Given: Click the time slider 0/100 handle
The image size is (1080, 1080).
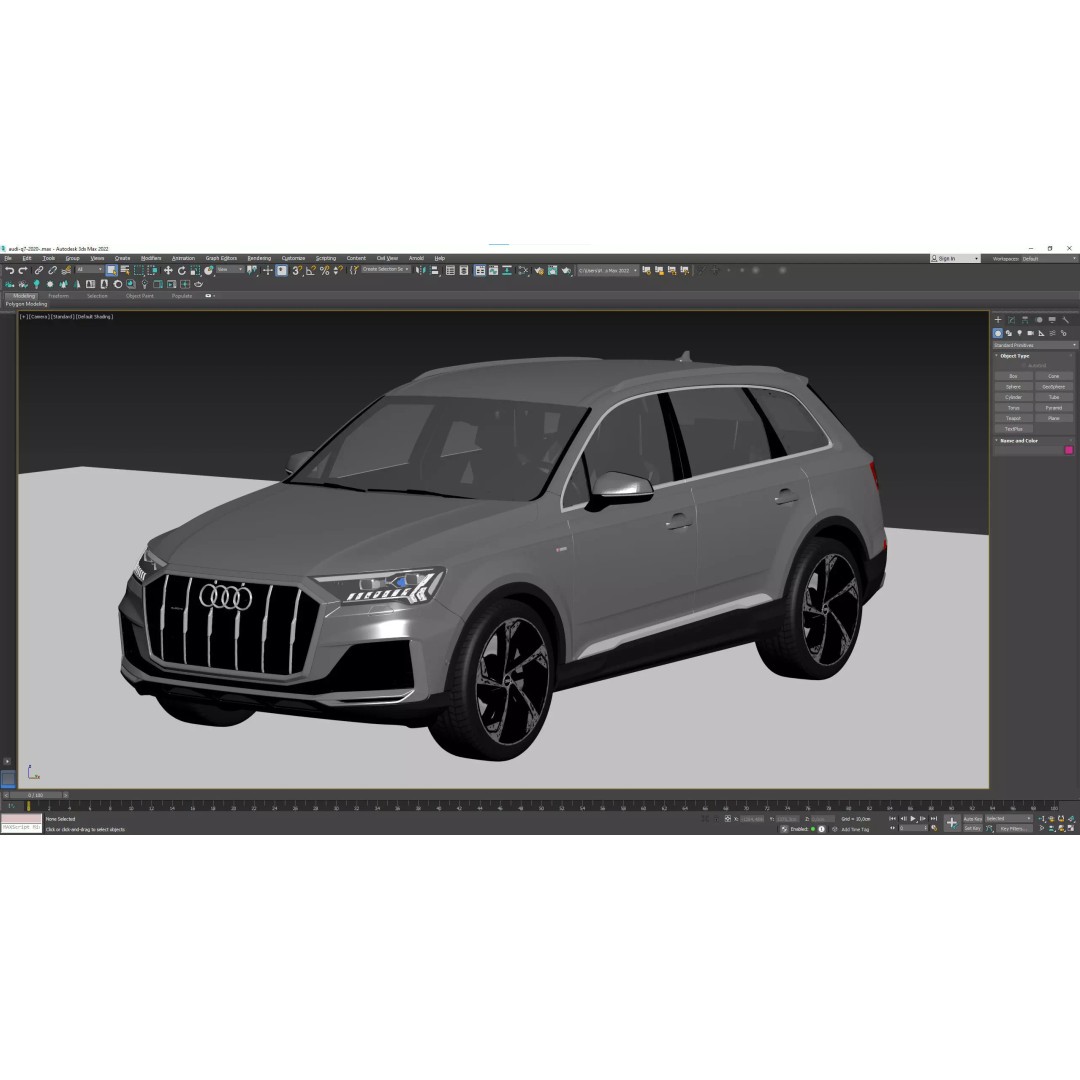Looking at the screenshot, I should point(35,795).
